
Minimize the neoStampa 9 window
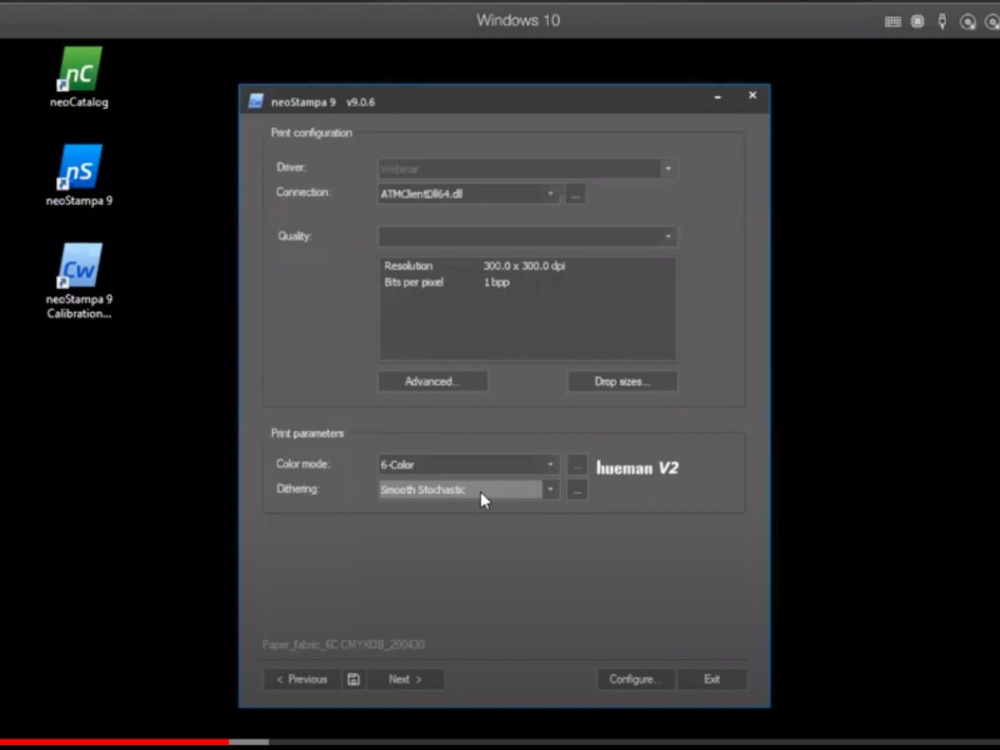coord(717,96)
